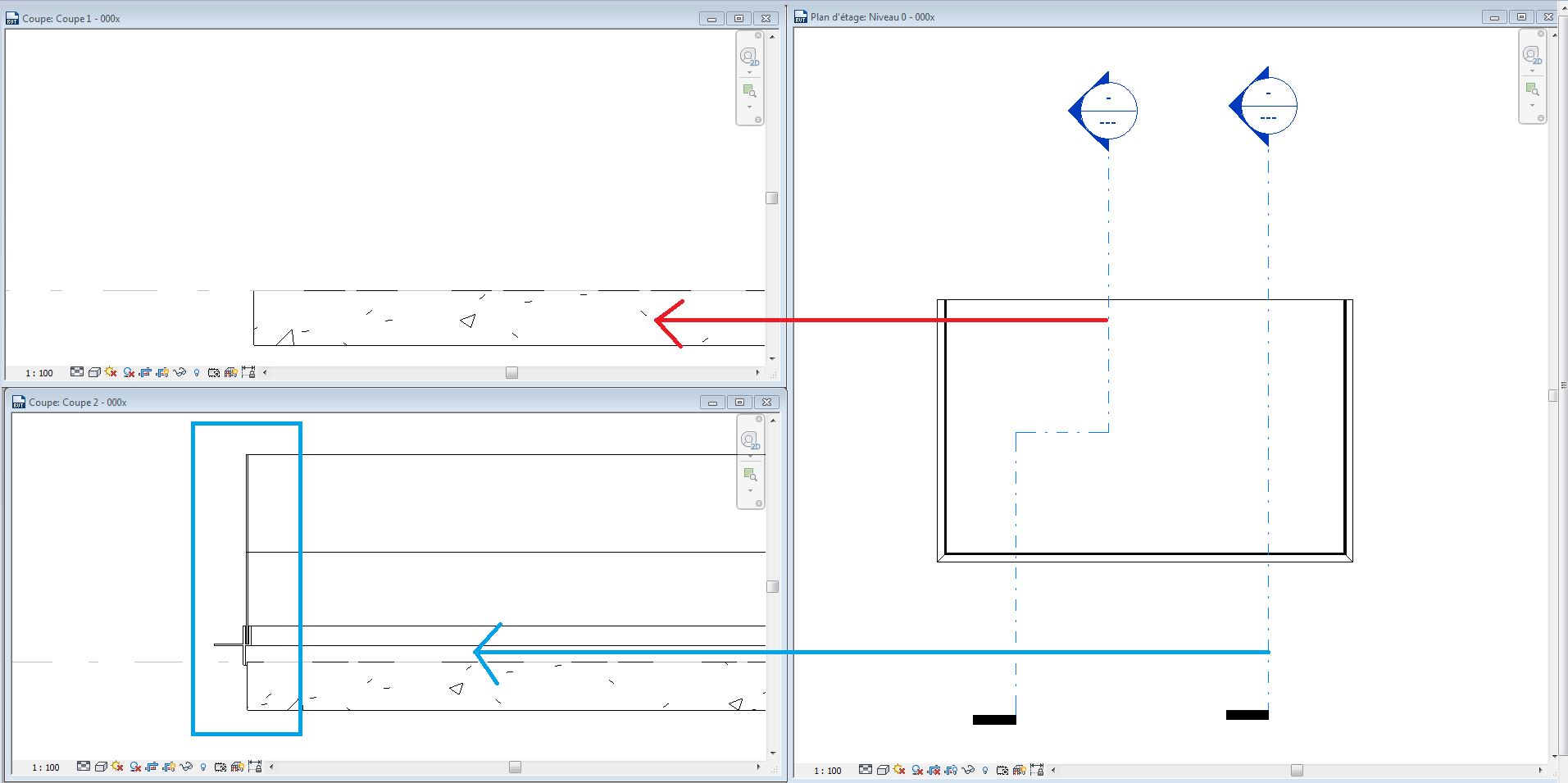Close the navigation bar in Coupe 1 view
The image size is (1568, 783).
758,35
